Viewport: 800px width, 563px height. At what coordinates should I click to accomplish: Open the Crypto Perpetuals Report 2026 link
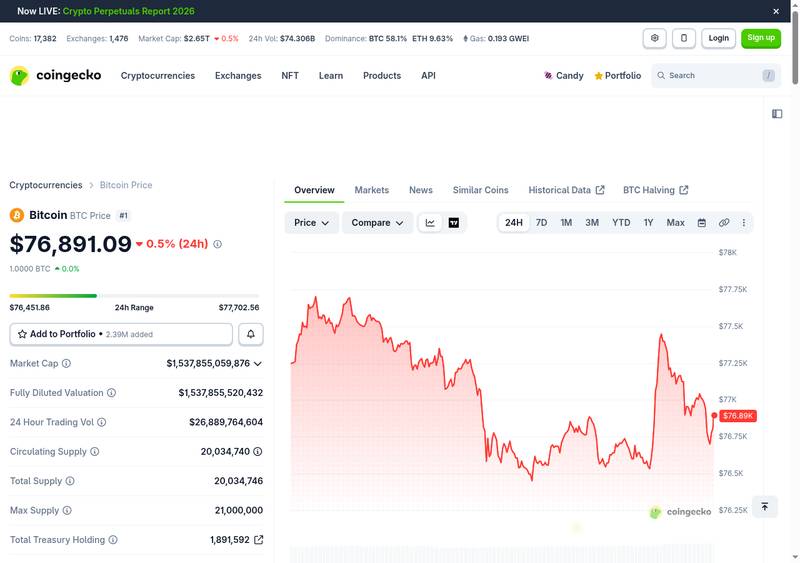pos(129,11)
